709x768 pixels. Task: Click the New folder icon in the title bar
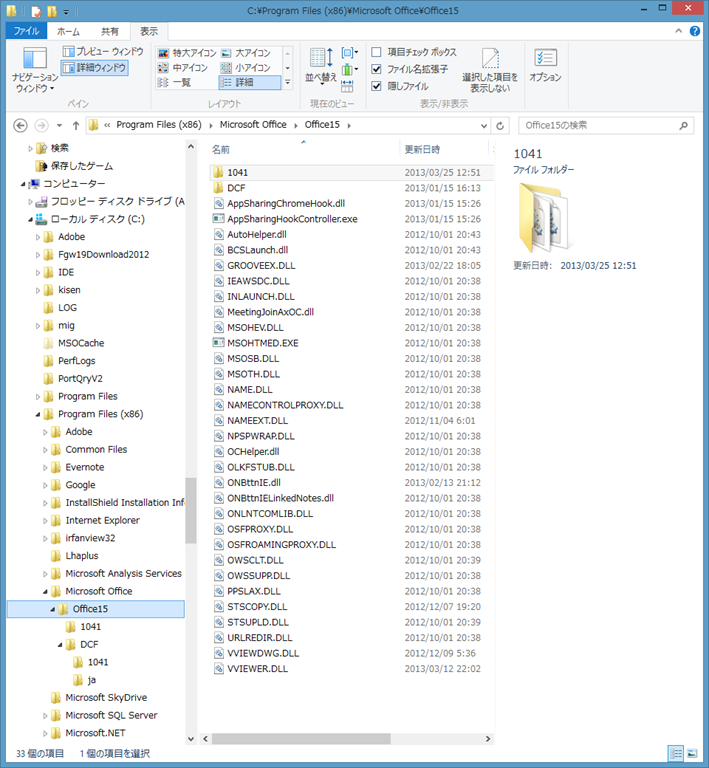[51, 10]
